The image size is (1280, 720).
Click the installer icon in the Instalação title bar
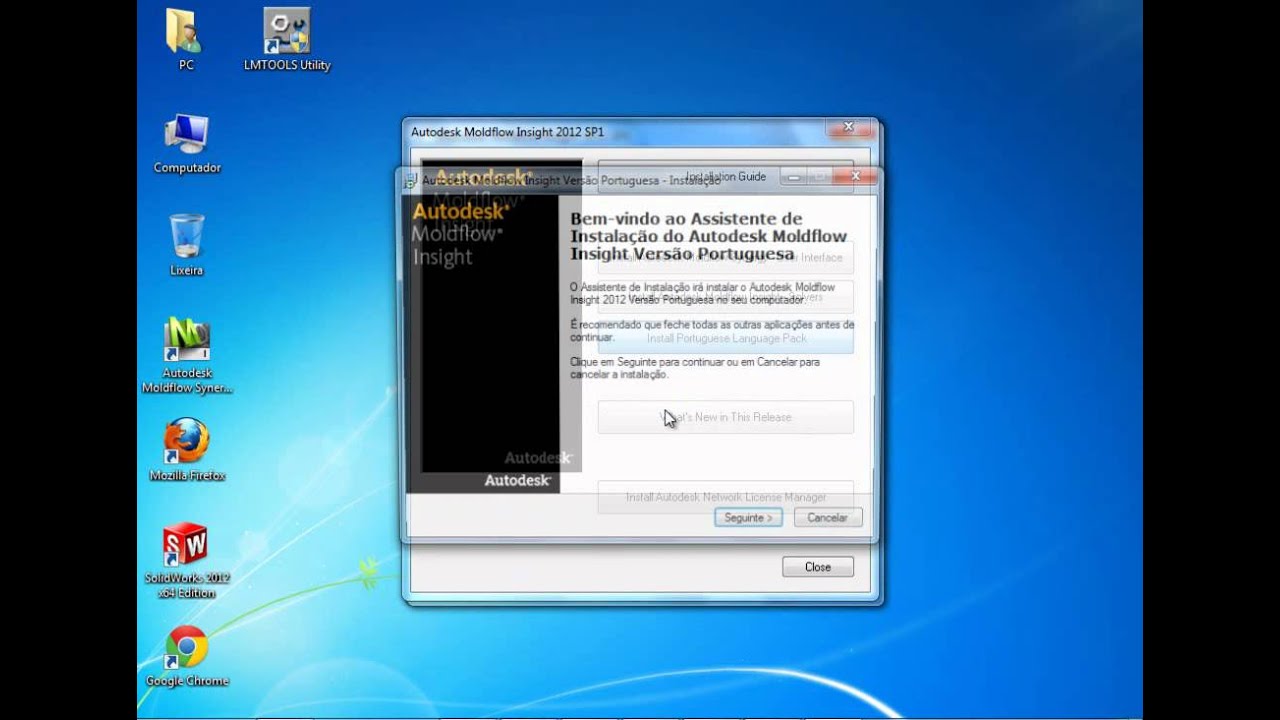pos(411,180)
